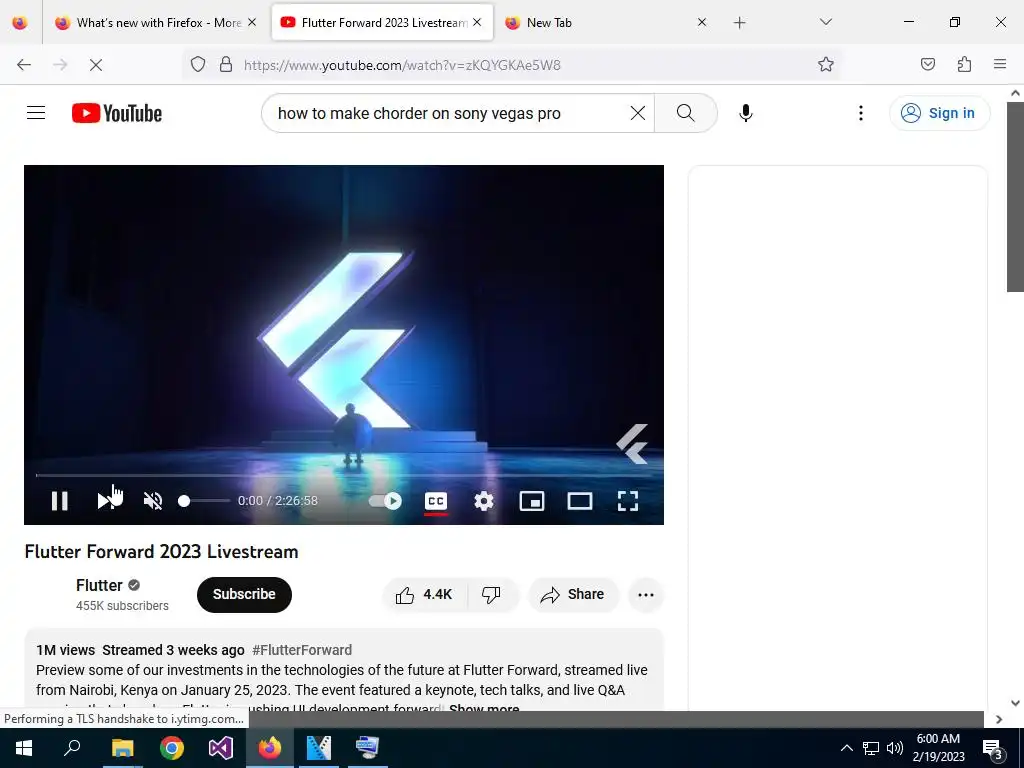1024x768 pixels.
Task: List all tabs dropdown arrow
Action: pyautogui.click(x=826, y=22)
